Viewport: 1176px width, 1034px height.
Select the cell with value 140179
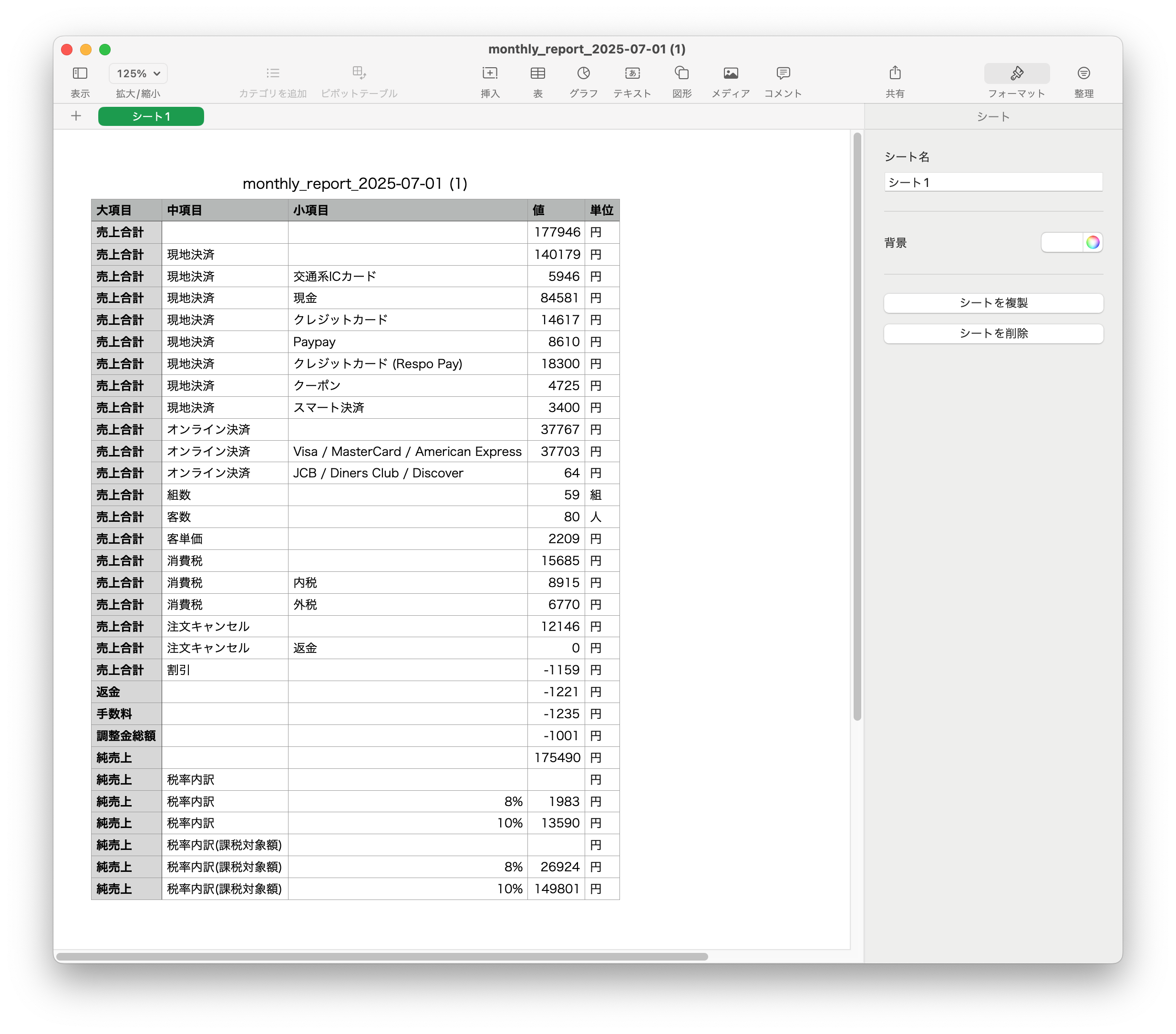[x=557, y=254]
